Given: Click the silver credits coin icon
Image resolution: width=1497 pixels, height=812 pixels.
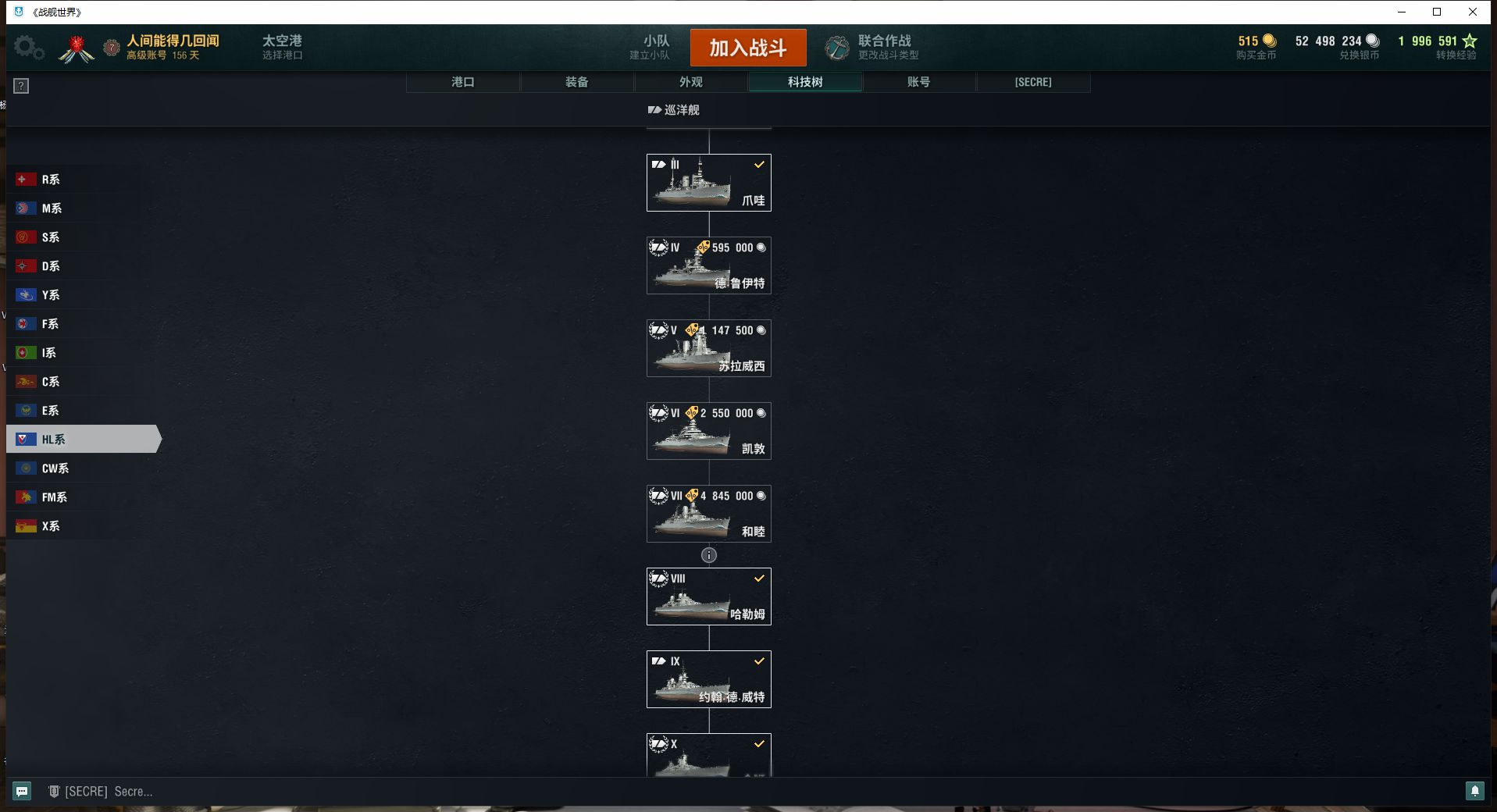Looking at the screenshot, I should [x=1372, y=41].
